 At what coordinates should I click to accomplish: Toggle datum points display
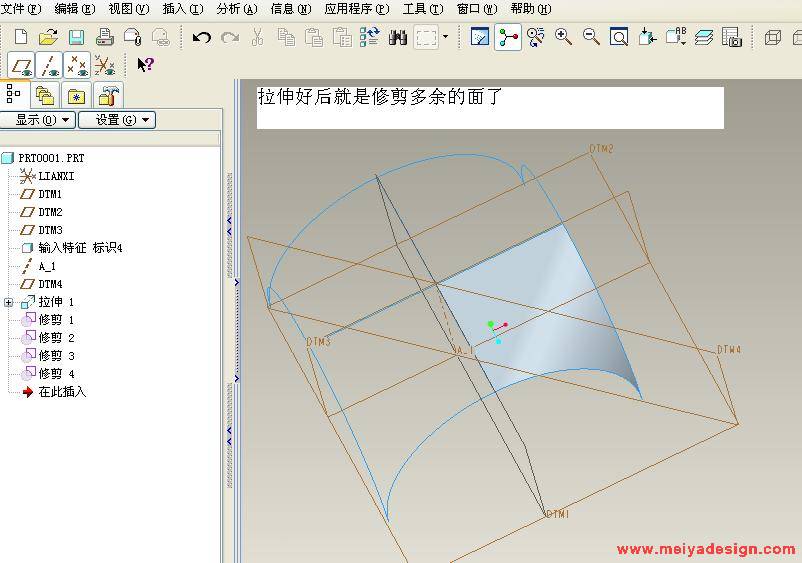[x=77, y=65]
